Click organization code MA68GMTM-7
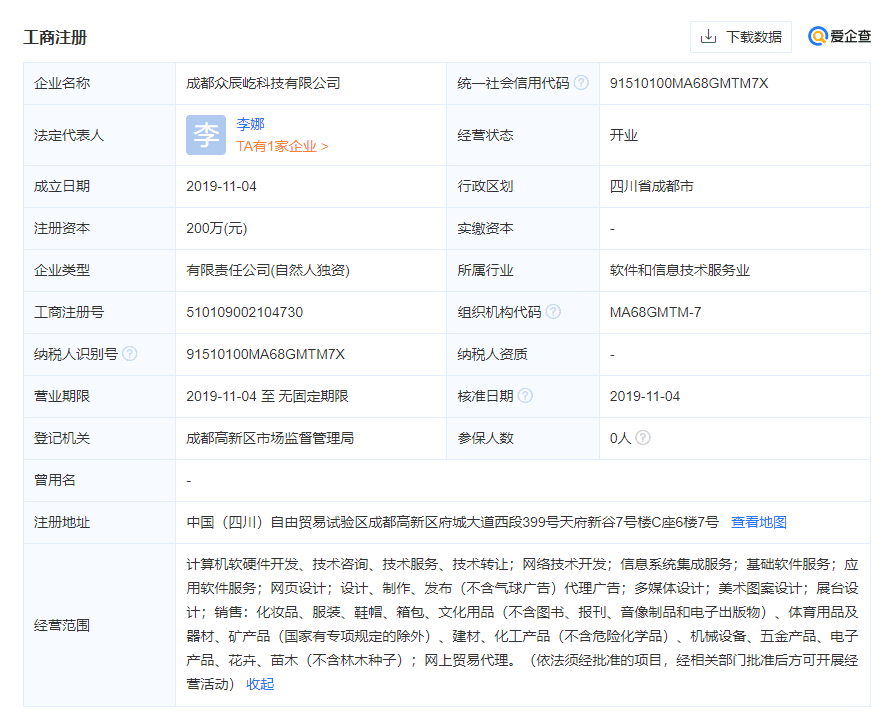 (655, 312)
